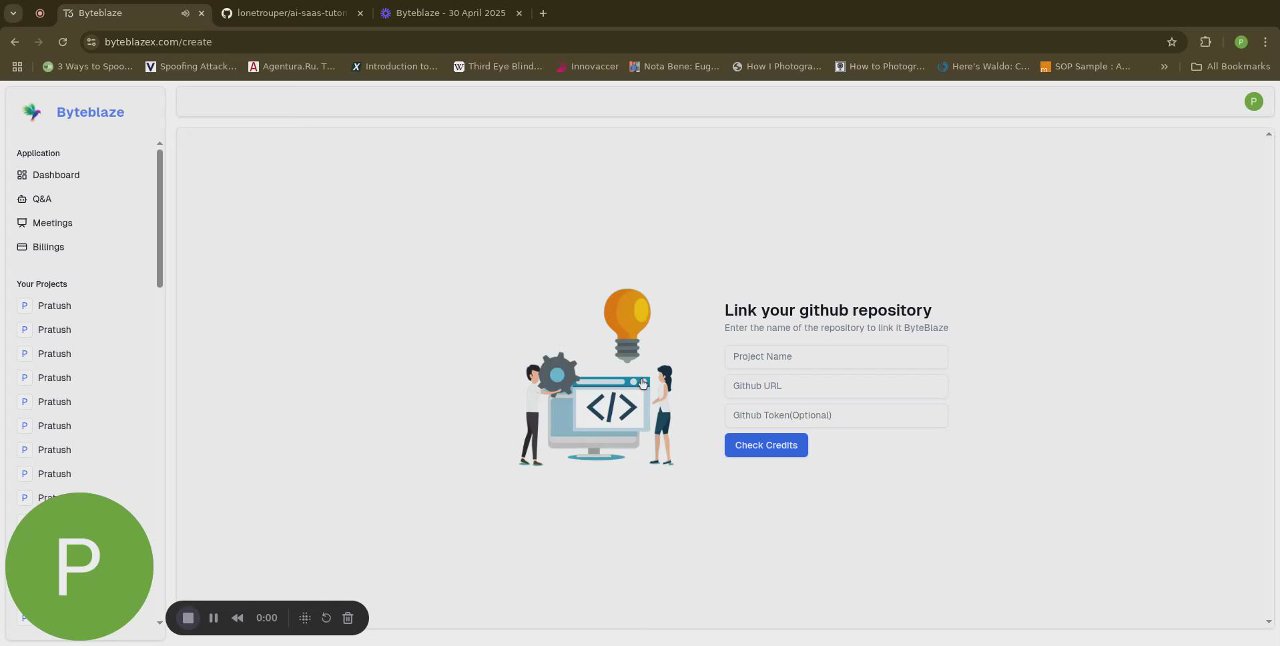Open the Chrome profile avatar P
The image size is (1280, 646).
pyautogui.click(x=1241, y=42)
